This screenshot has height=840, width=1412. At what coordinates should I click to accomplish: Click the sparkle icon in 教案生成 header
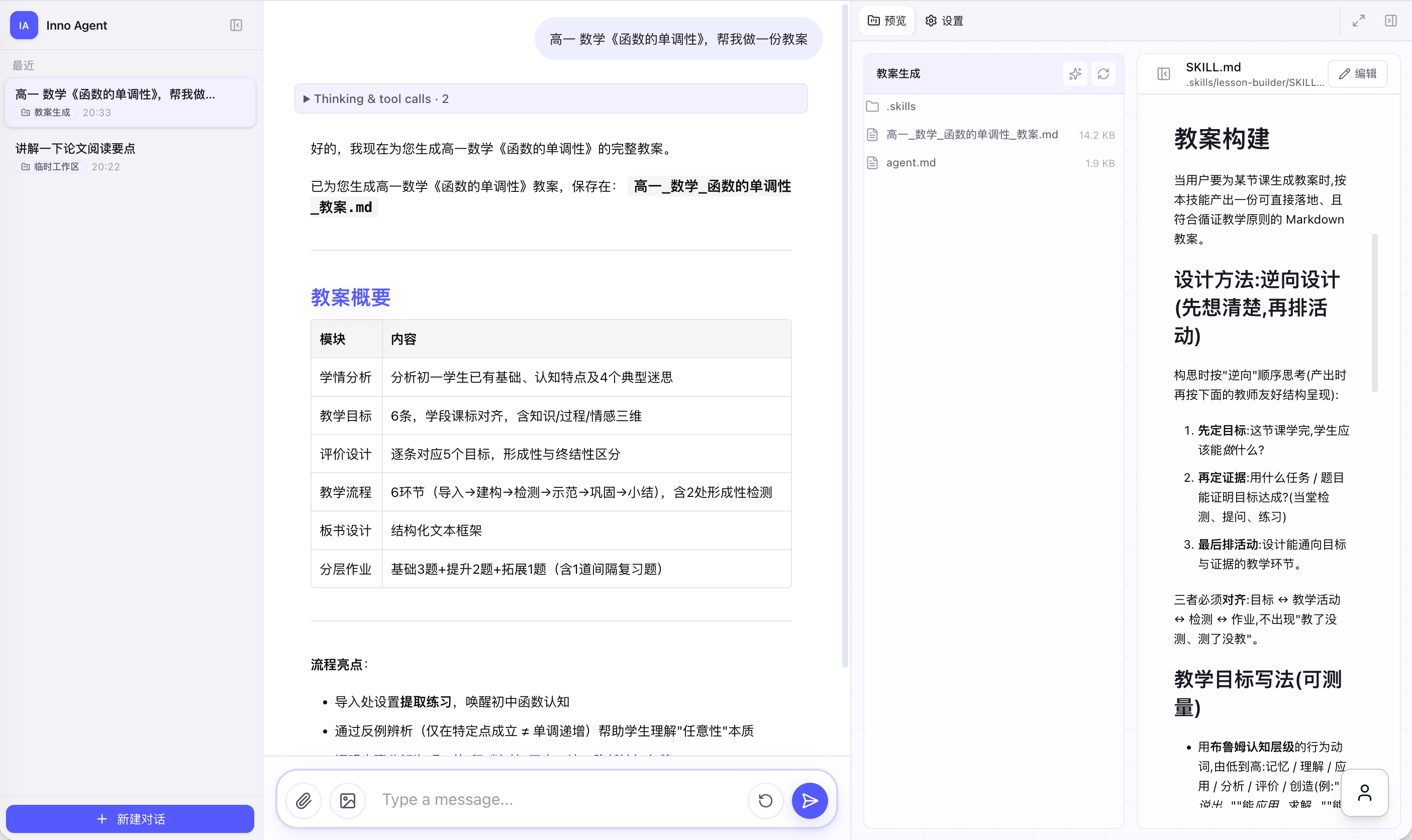[1074, 74]
